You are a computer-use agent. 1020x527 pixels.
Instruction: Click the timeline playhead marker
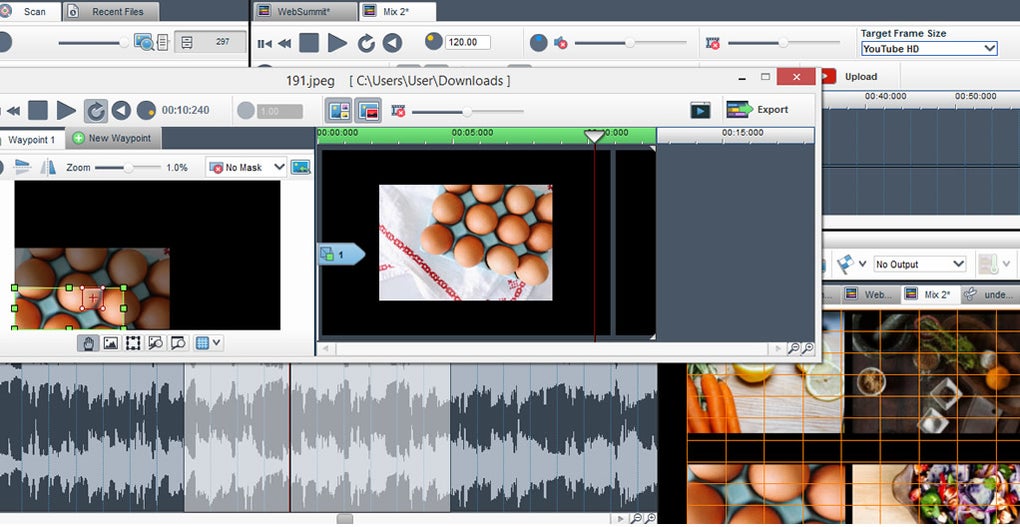(x=594, y=136)
